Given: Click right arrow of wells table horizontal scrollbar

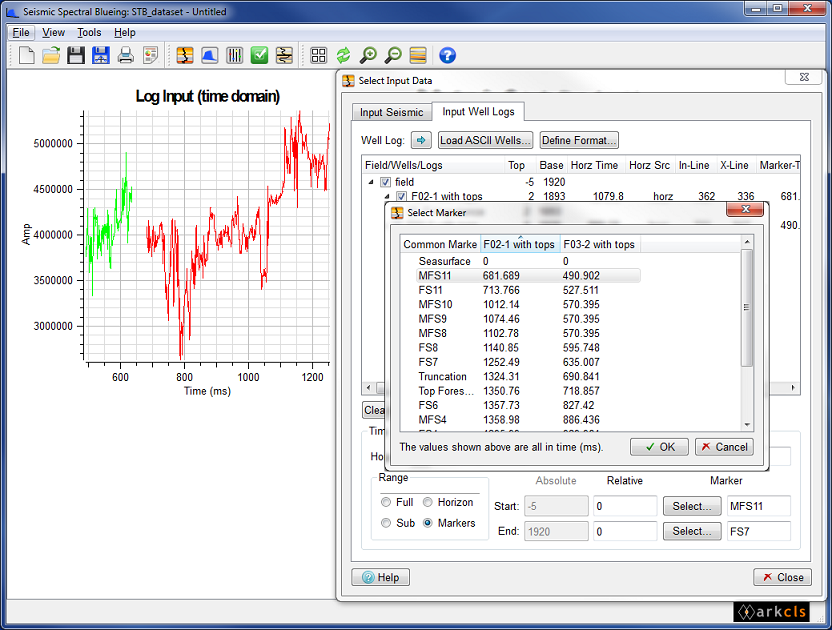Looking at the screenshot, I should point(793,388).
